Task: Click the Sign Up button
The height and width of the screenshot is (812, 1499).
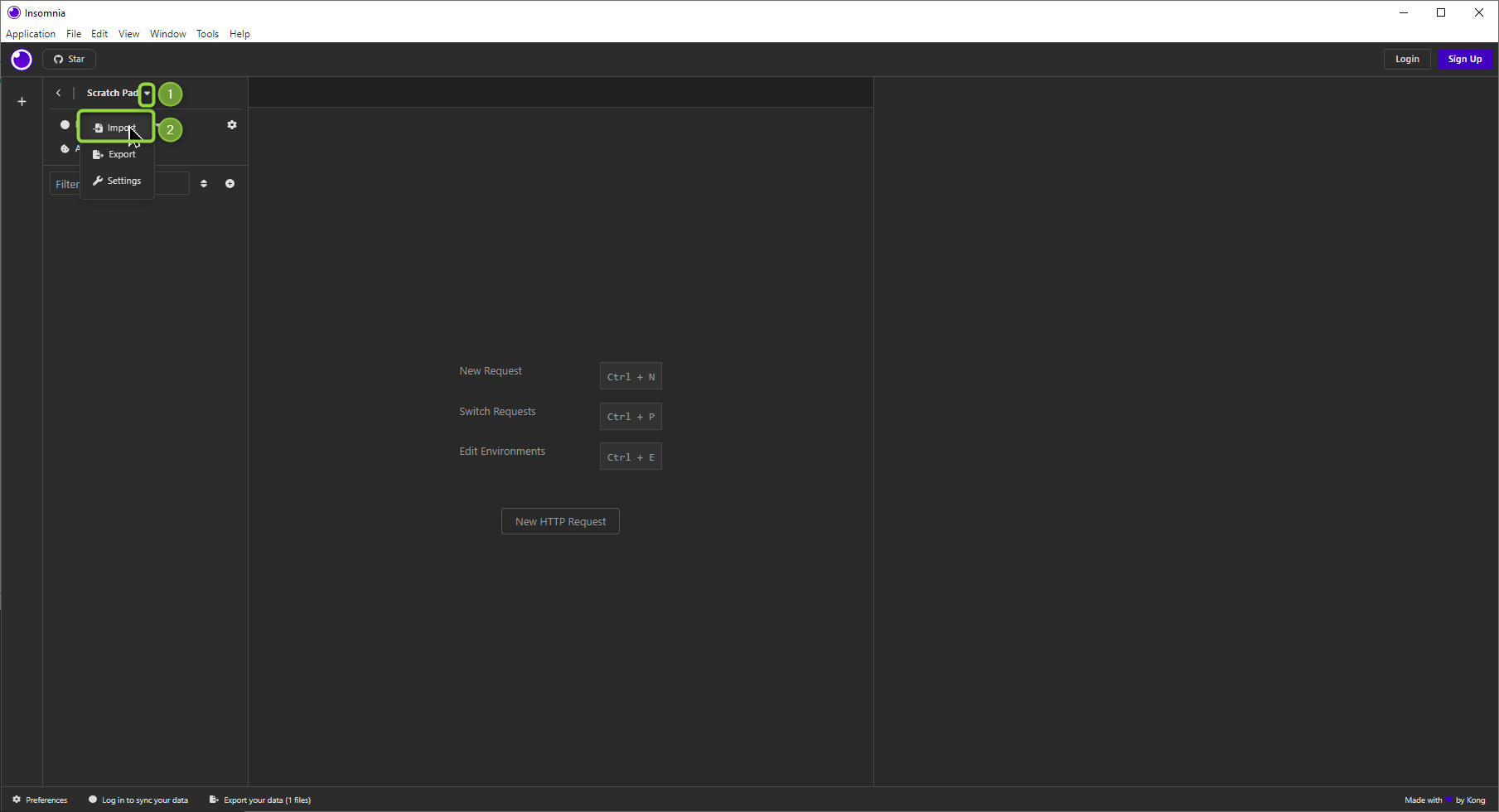Action: tap(1464, 60)
